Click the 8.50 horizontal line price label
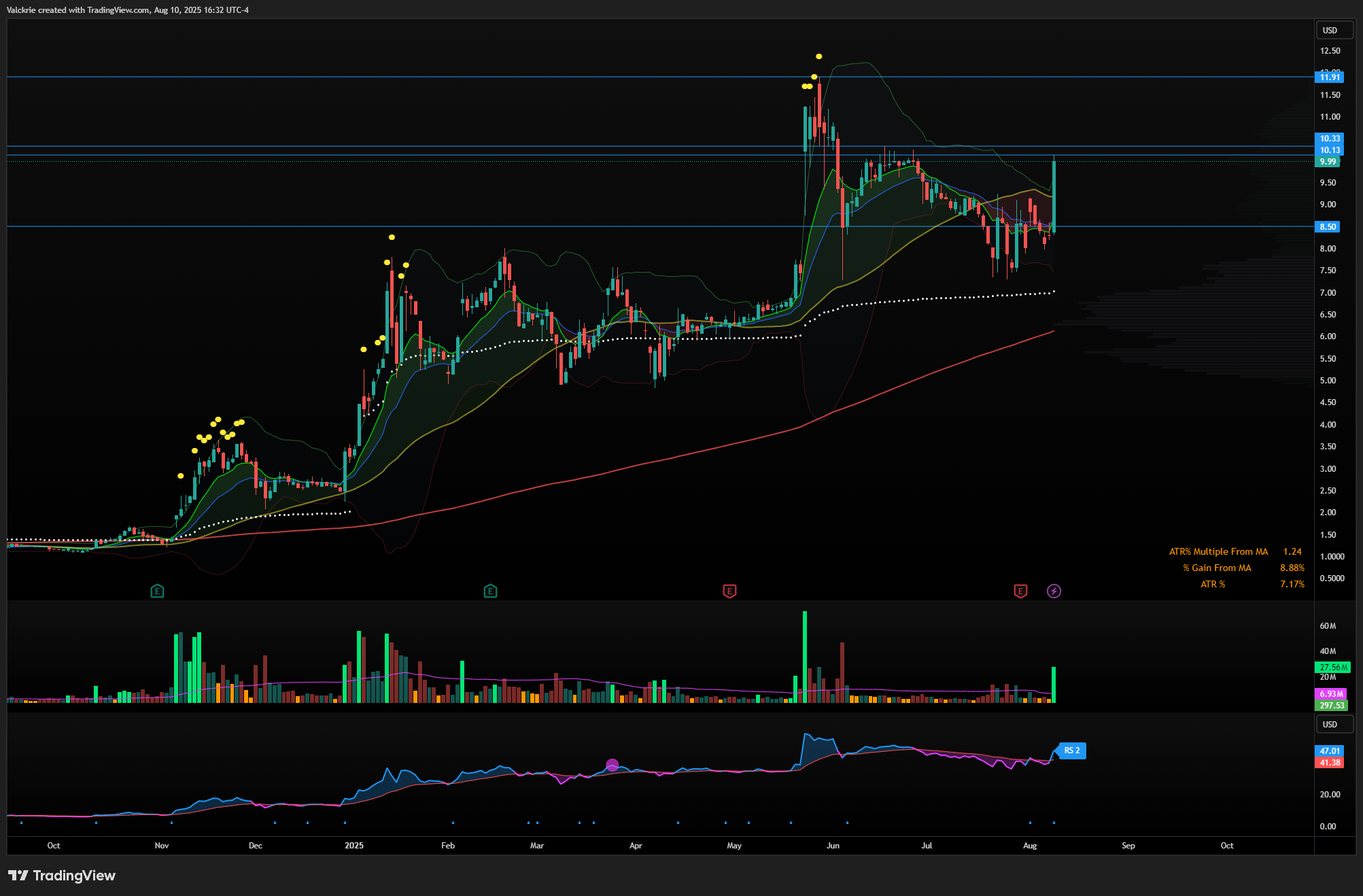Image resolution: width=1363 pixels, height=896 pixels. point(1328,227)
